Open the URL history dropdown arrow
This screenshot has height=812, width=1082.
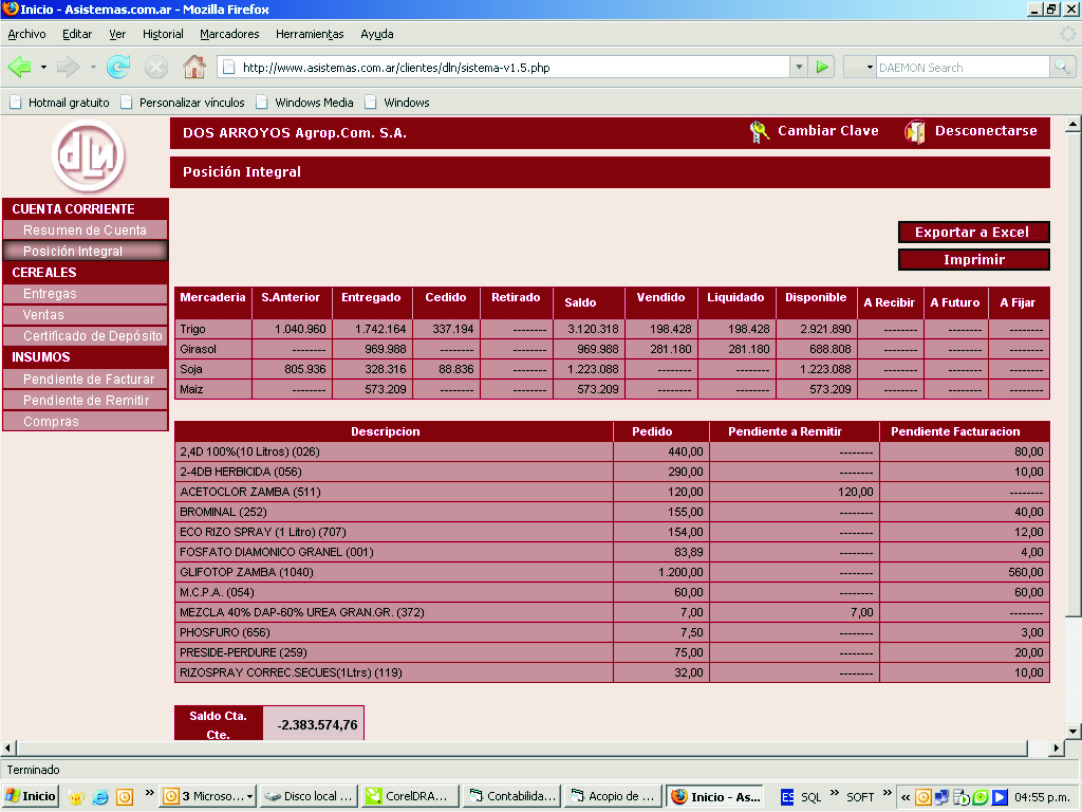coord(799,67)
